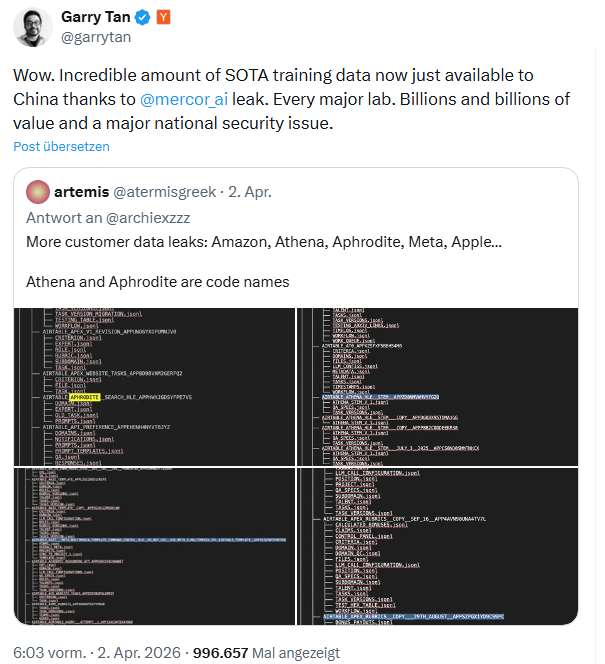Click Garry Tan's profile avatar
The width and height of the screenshot is (605, 664).
pyautogui.click(x=34, y=27)
